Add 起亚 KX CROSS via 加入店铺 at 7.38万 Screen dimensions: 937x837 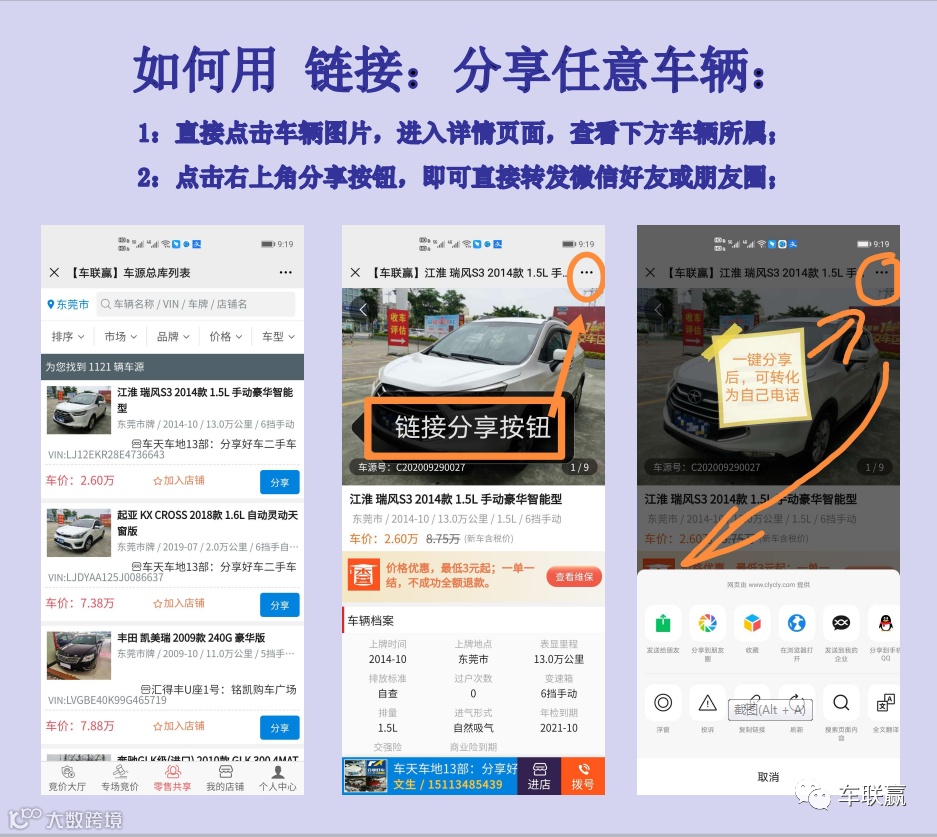point(179,603)
